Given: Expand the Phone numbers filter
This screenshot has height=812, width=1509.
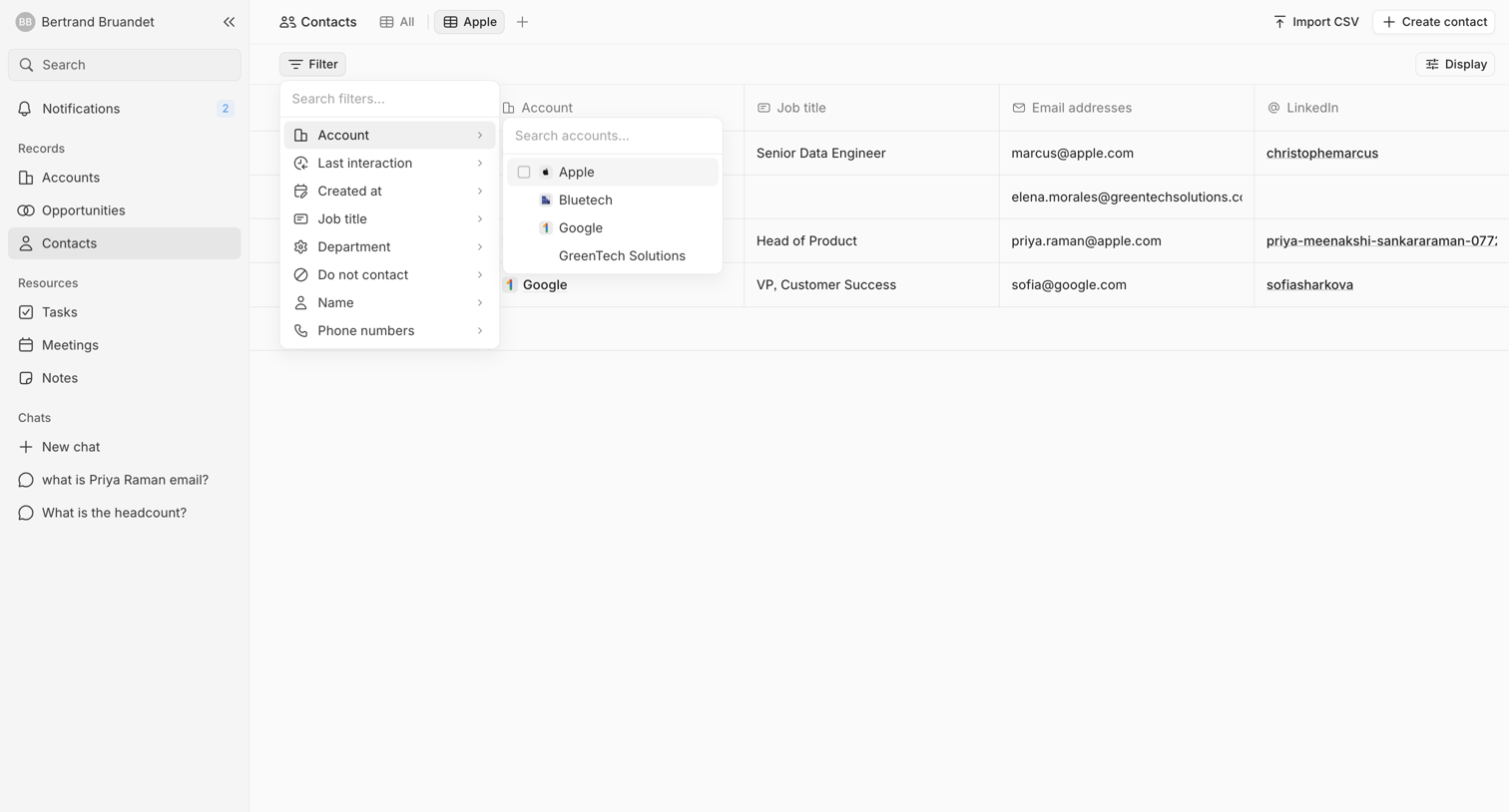Looking at the screenshot, I should click(389, 330).
